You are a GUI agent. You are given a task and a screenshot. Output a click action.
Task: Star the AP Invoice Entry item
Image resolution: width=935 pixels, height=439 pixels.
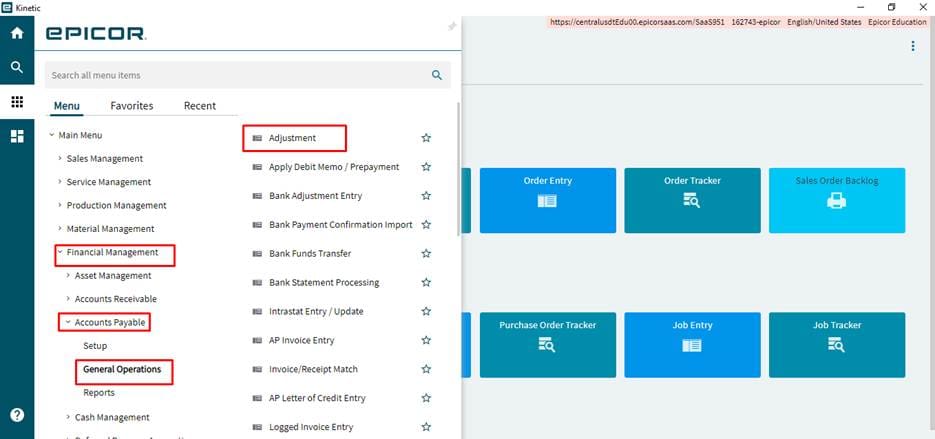coord(426,341)
